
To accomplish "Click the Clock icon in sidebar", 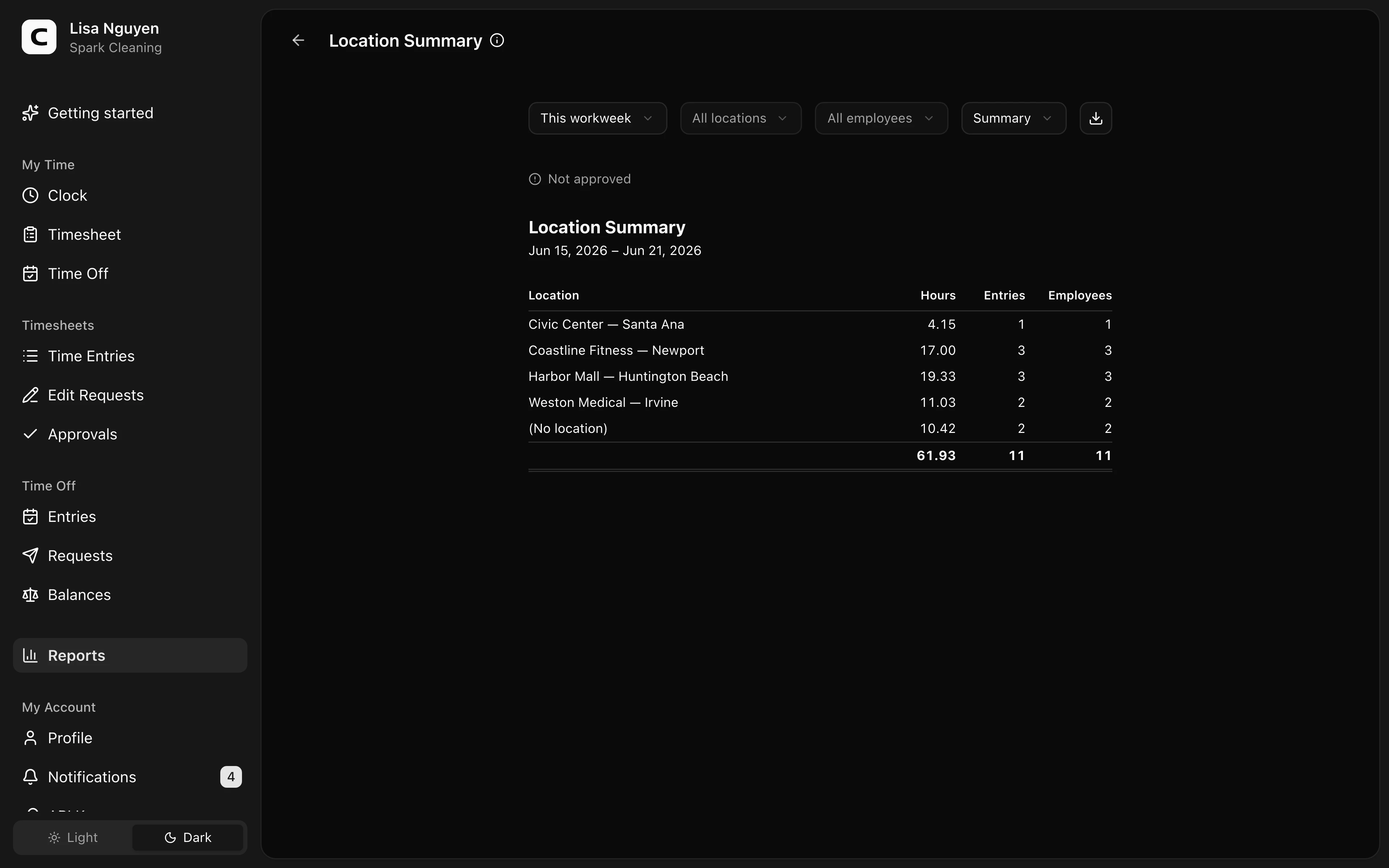I will point(30,195).
